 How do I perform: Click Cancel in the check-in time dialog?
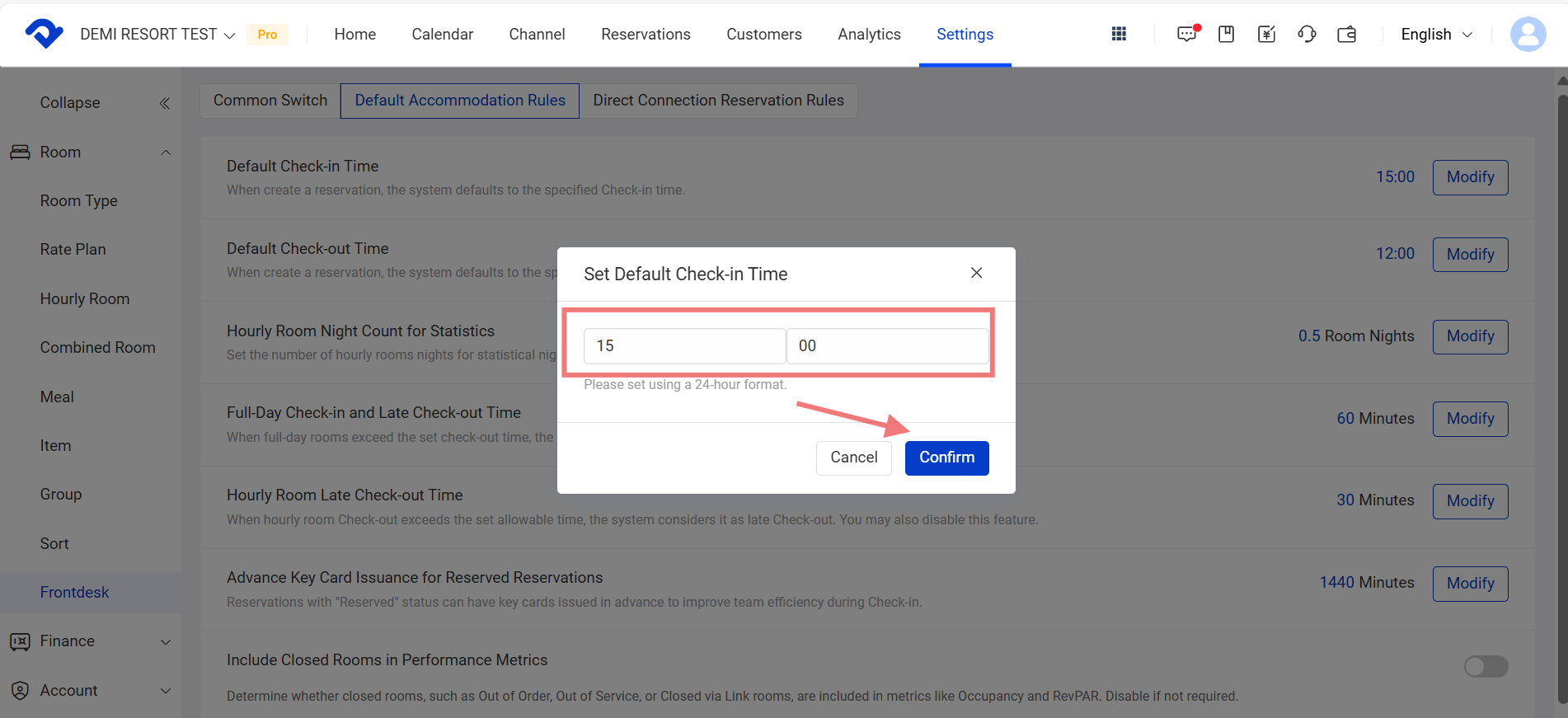853,458
